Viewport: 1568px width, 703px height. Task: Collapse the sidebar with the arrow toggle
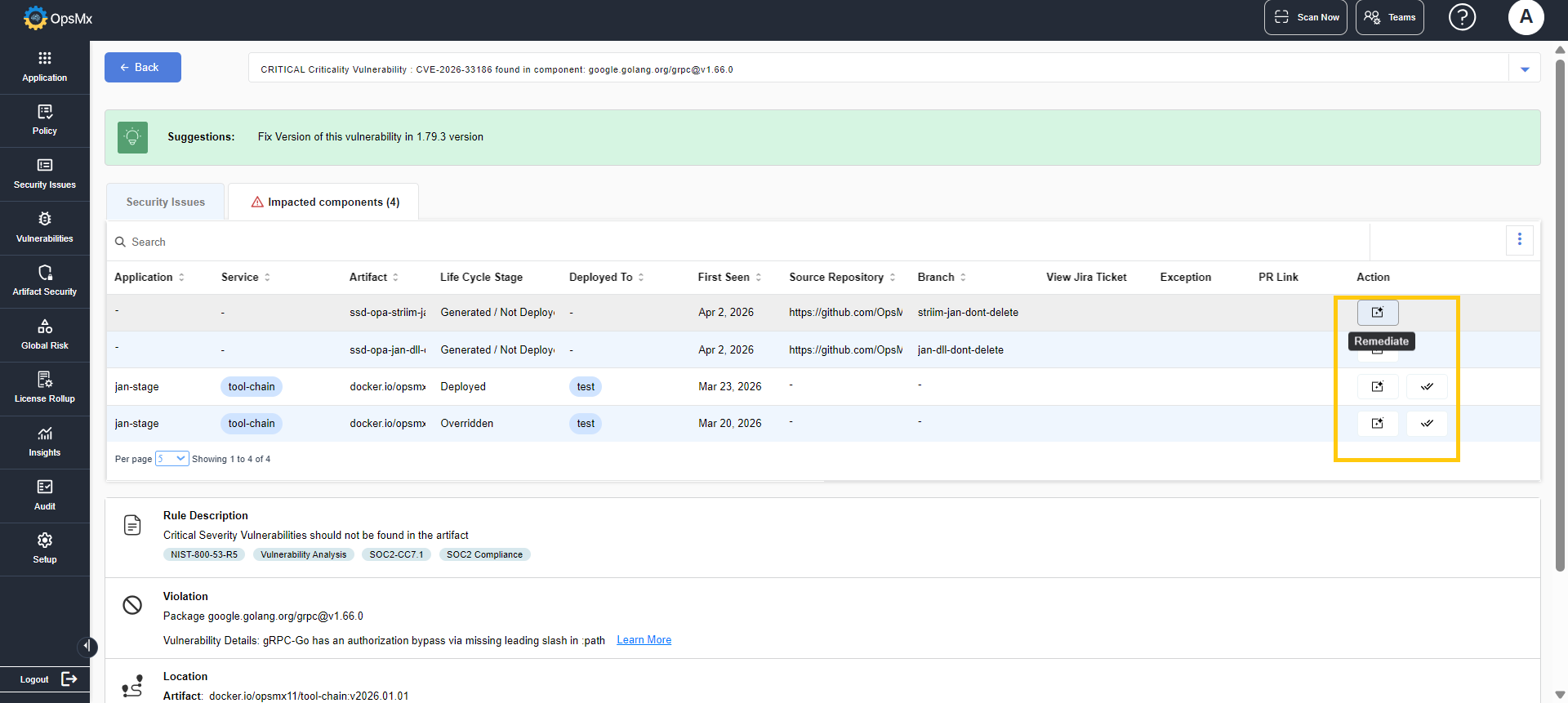coord(87,647)
